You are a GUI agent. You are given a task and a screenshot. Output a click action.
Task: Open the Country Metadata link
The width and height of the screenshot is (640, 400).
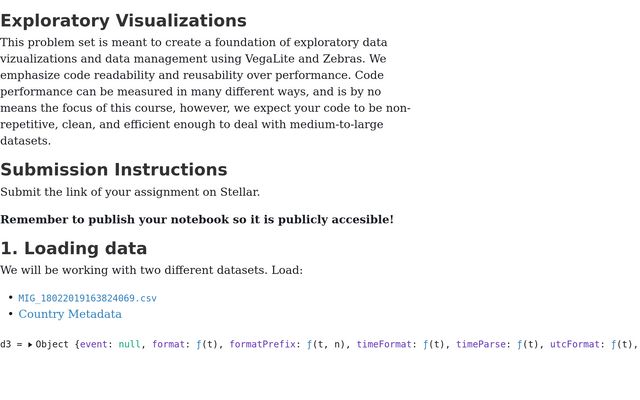pyautogui.click(x=70, y=314)
